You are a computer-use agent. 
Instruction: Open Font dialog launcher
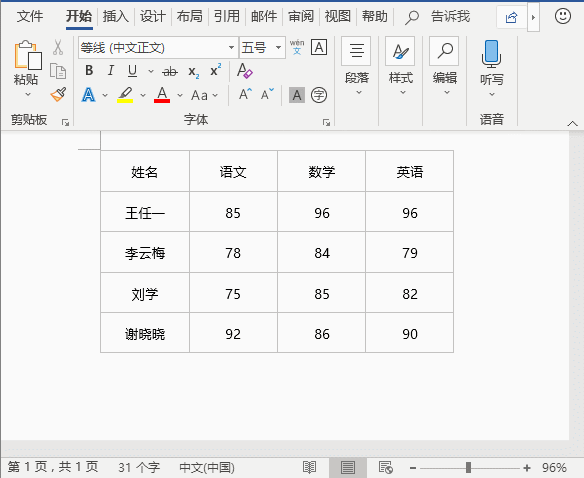(x=326, y=122)
